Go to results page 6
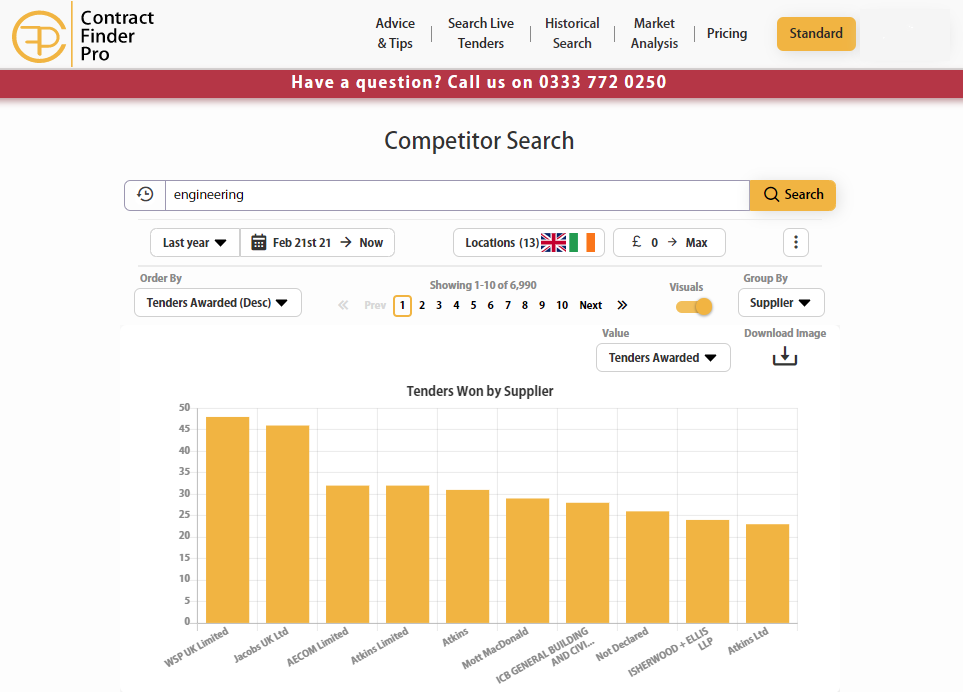This screenshot has width=963, height=692. (x=490, y=305)
